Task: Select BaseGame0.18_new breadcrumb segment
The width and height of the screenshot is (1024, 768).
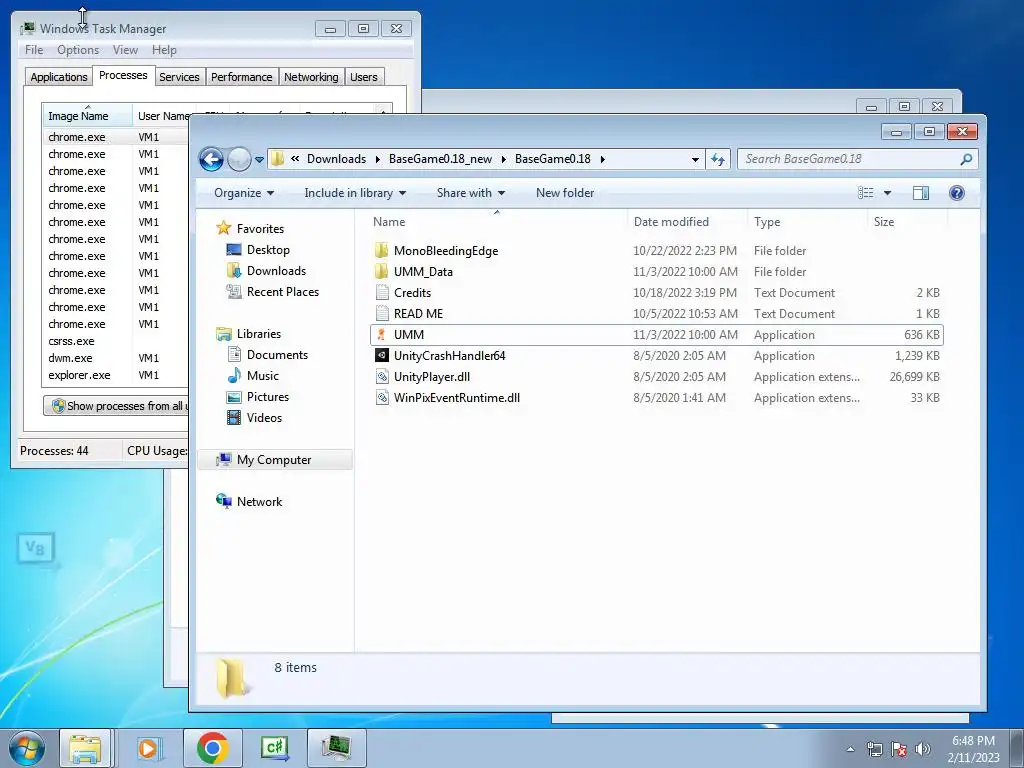Action: point(440,159)
